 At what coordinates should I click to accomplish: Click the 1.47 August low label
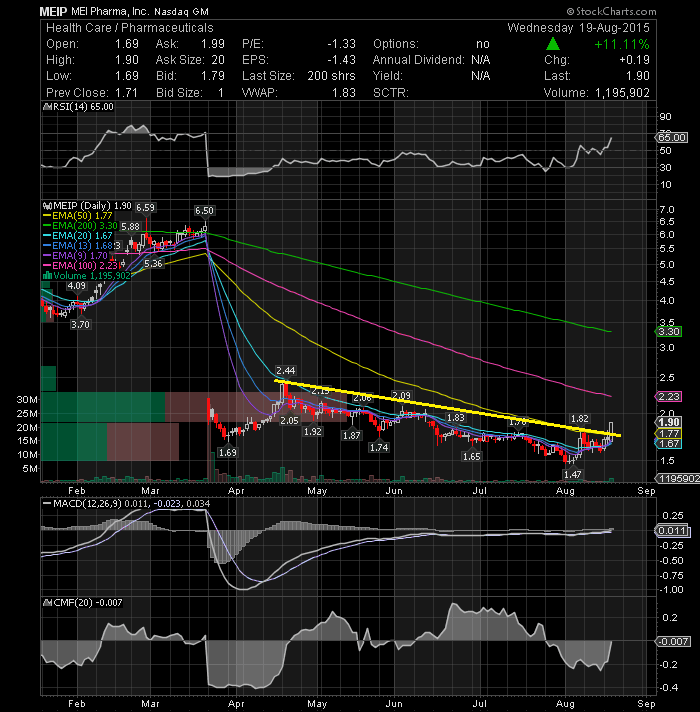point(572,475)
